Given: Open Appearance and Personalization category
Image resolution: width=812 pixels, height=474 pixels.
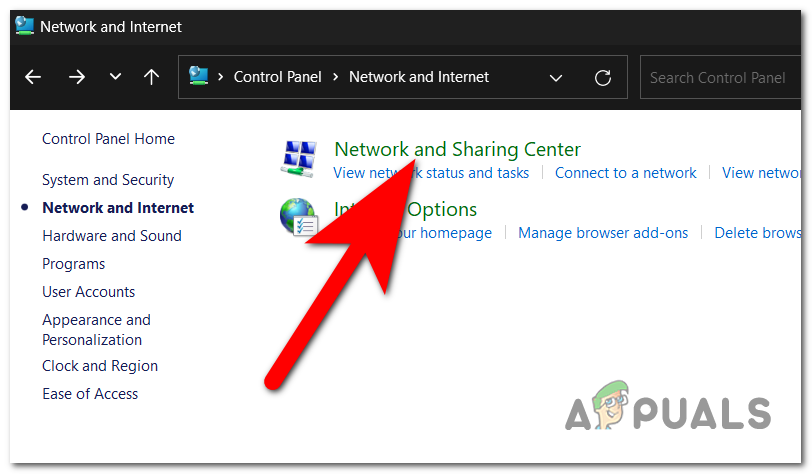Looking at the screenshot, I should (96, 329).
